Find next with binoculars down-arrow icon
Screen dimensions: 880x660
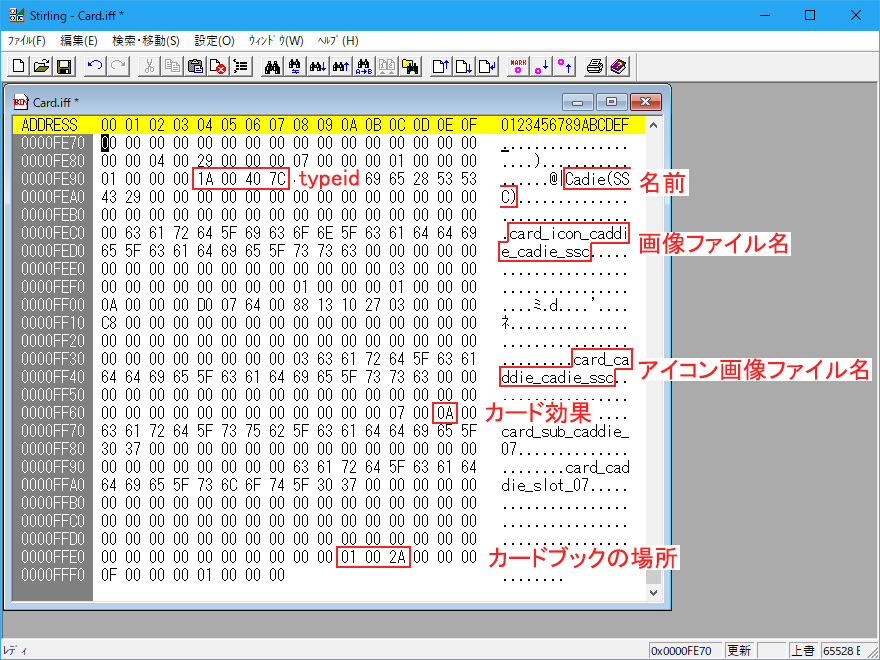(318, 66)
